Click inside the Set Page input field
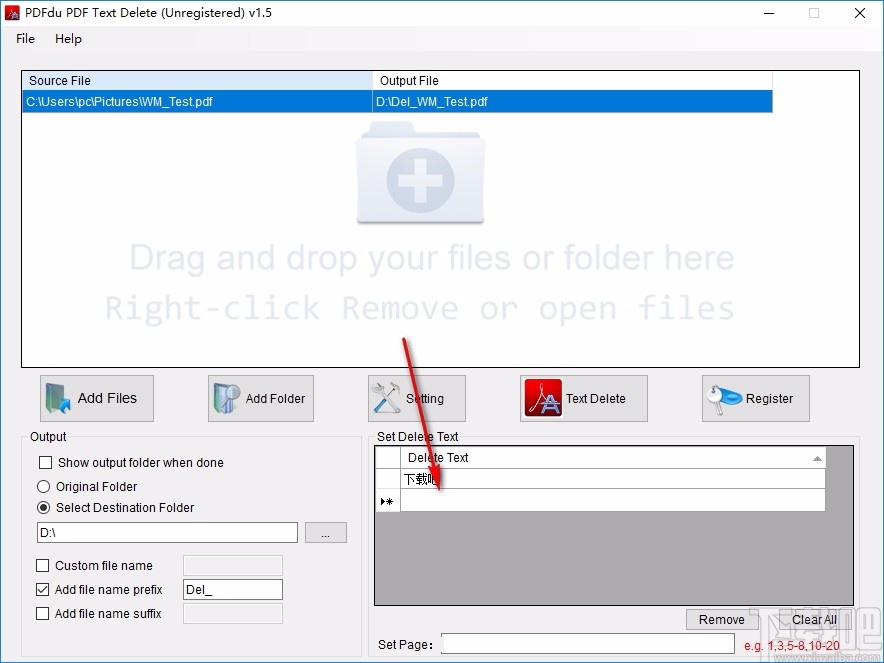Screen dimensions: 884x663 tap(587, 644)
